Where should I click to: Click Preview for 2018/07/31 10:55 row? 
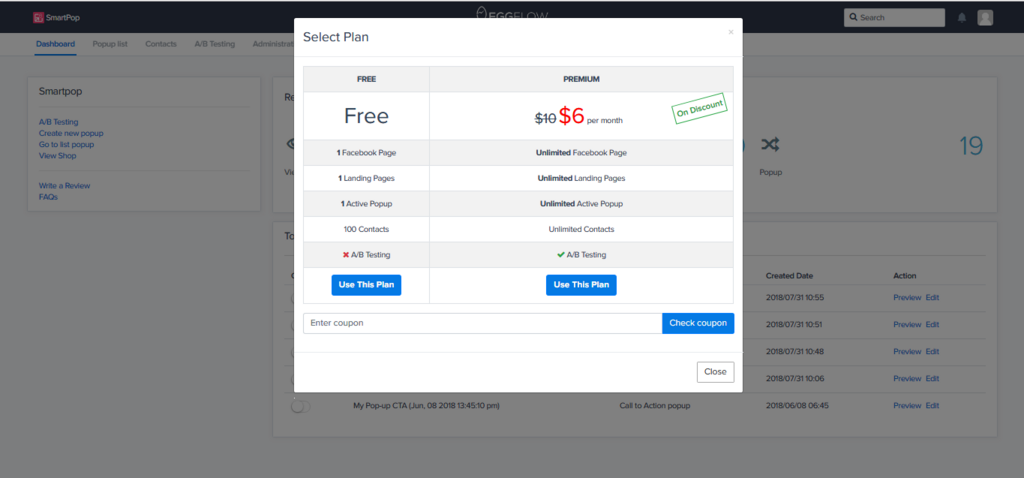point(907,298)
